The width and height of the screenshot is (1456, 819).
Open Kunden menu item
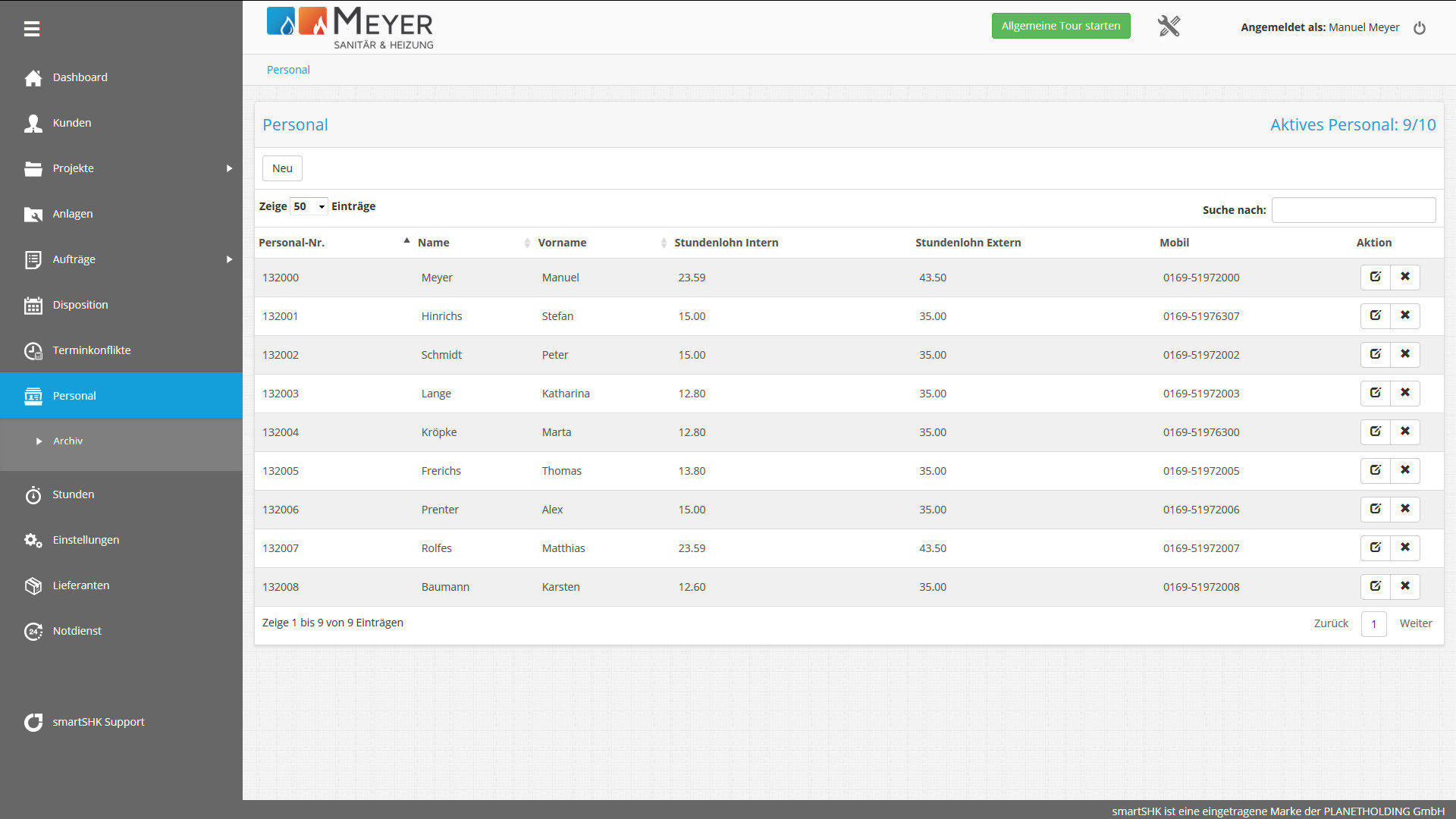tap(121, 123)
